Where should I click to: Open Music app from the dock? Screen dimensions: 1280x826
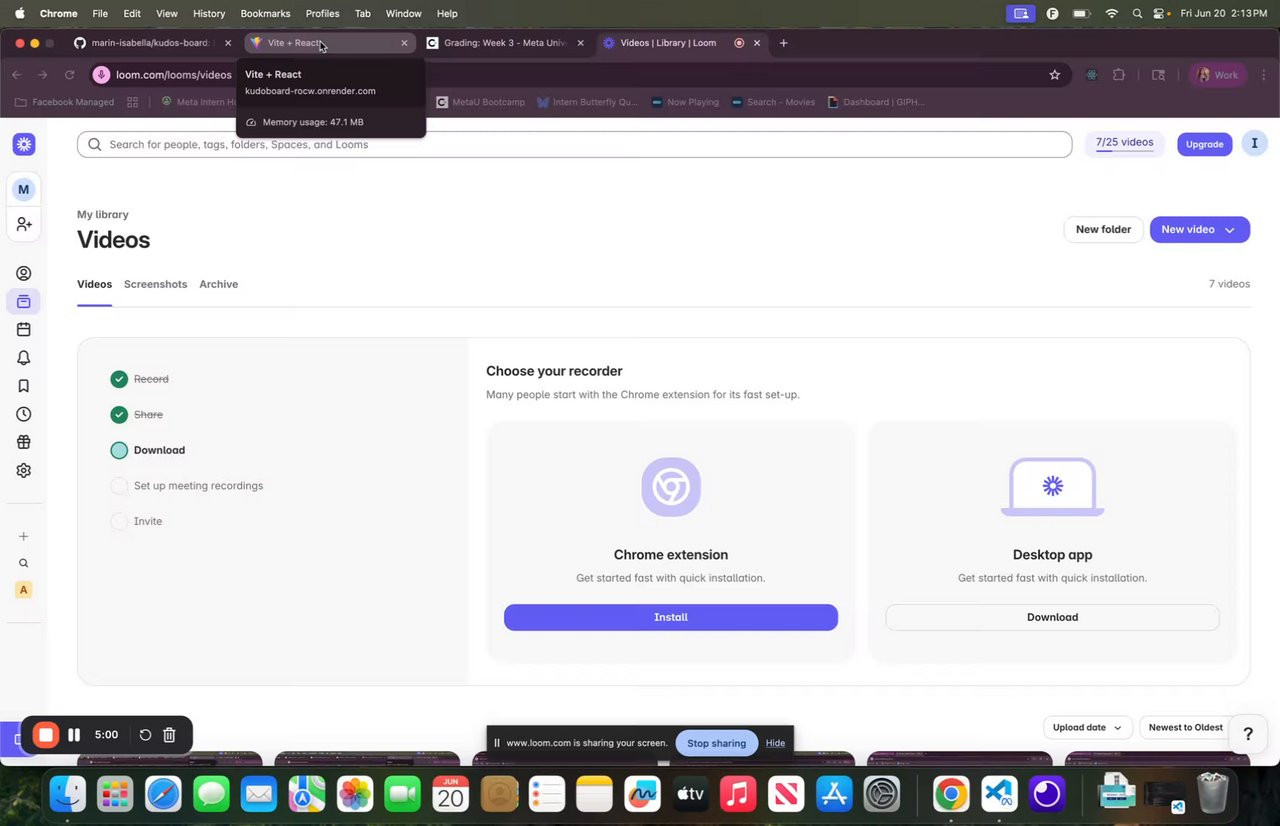point(738,795)
